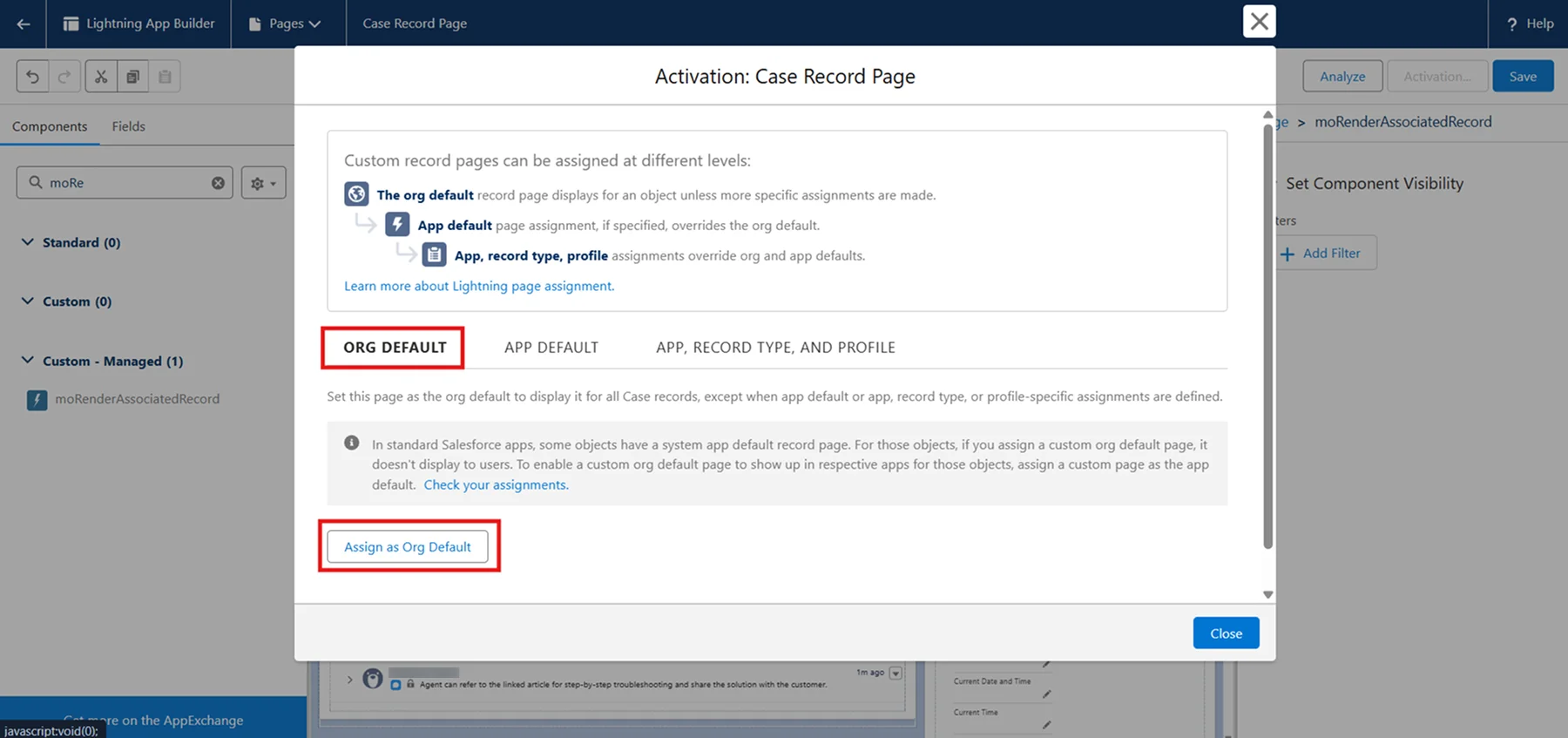Select moRenderAssociatedRecord component in list

pos(137,399)
